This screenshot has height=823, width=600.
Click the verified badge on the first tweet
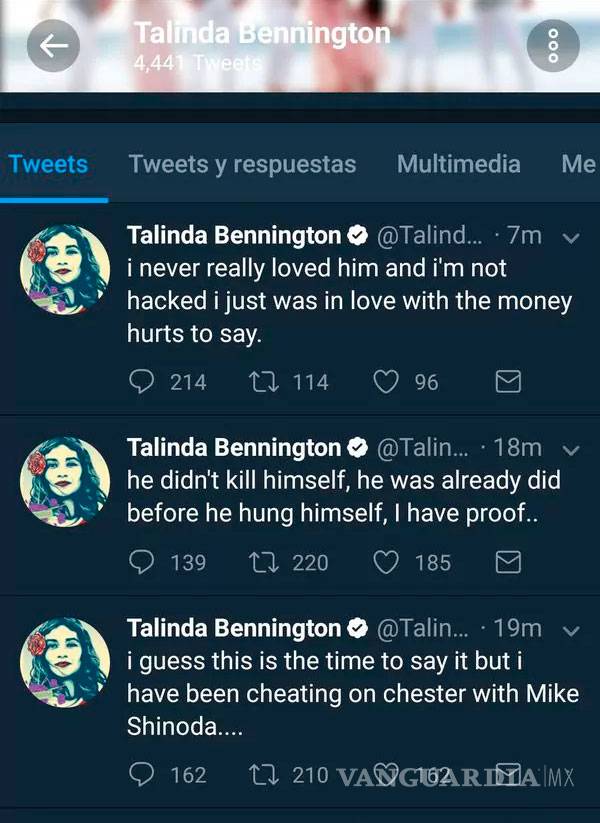(357, 235)
